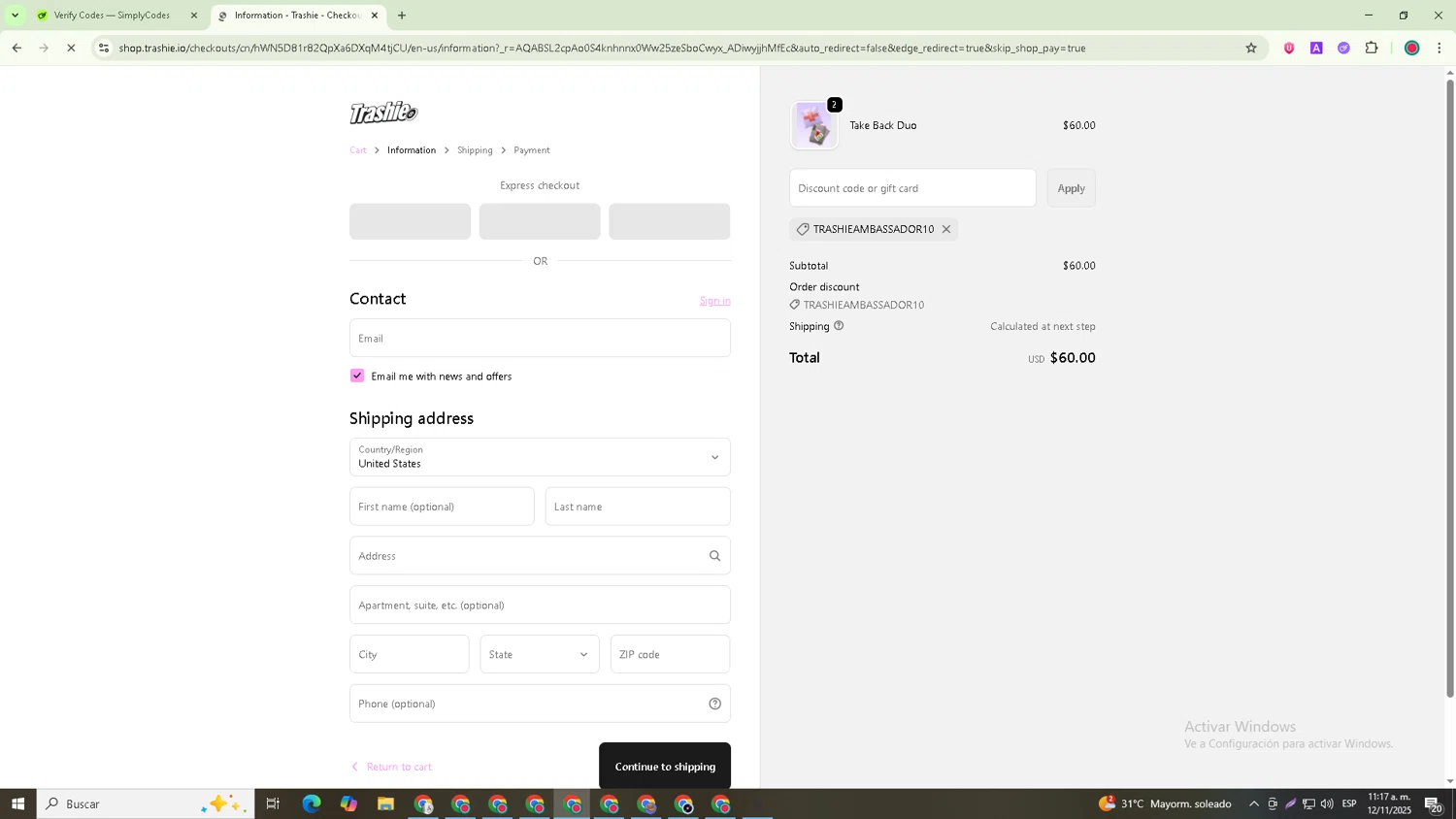The image size is (1456, 819).
Task: Open the Chrome three-dot menu
Action: [1439, 48]
